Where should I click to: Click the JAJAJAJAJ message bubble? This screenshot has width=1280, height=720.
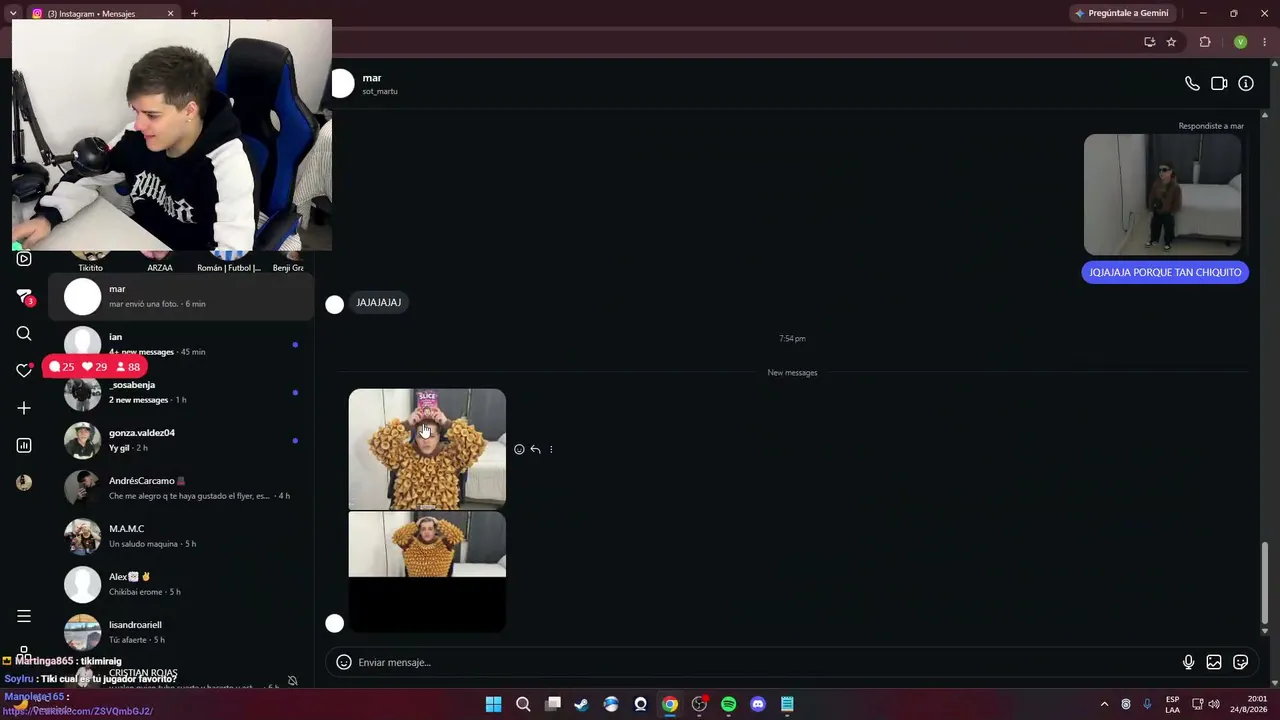tap(379, 302)
